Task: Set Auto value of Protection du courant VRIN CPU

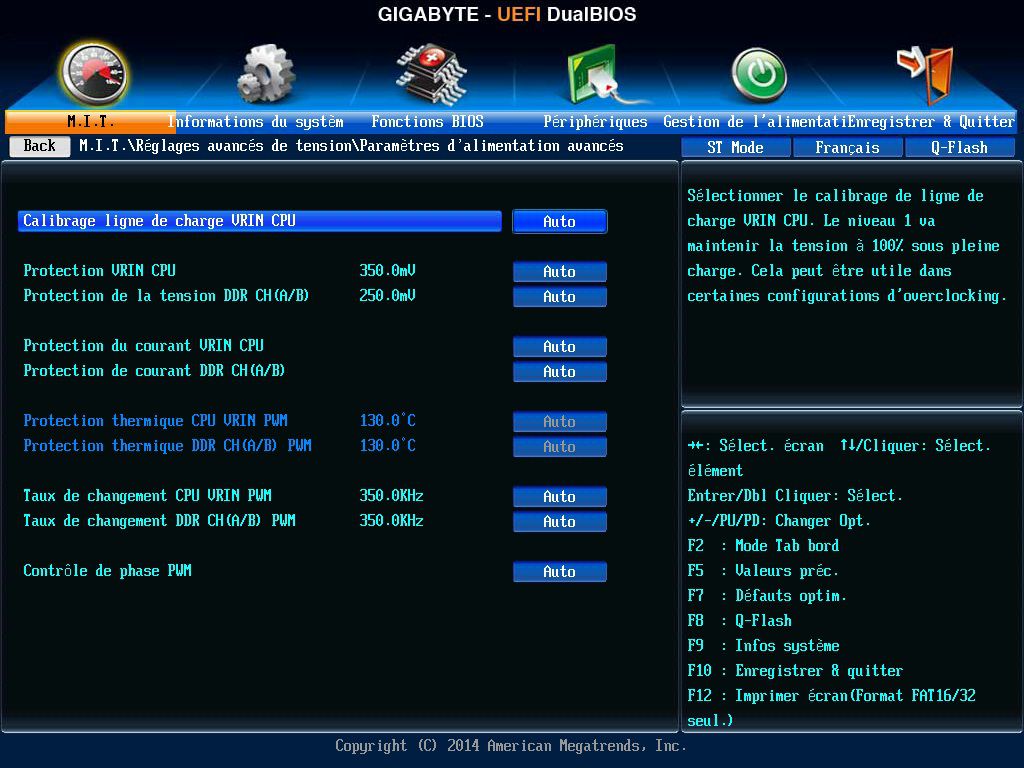Action: pyautogui.click(x=560, y=346)
